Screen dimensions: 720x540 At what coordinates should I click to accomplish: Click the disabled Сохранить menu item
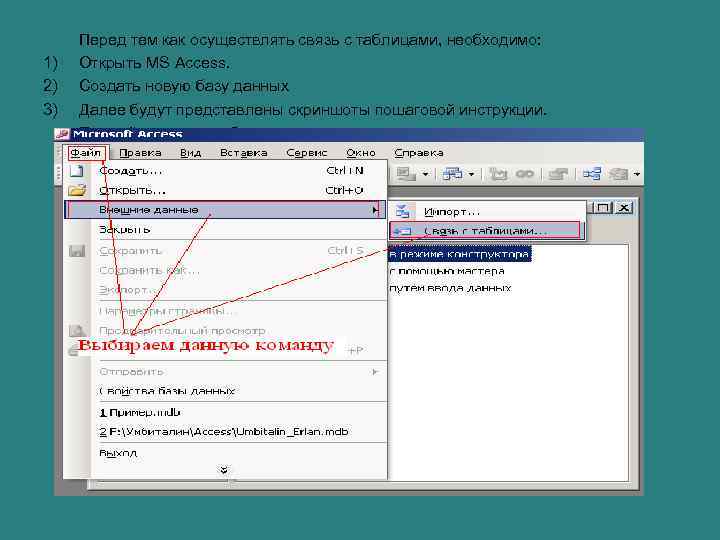225,251
